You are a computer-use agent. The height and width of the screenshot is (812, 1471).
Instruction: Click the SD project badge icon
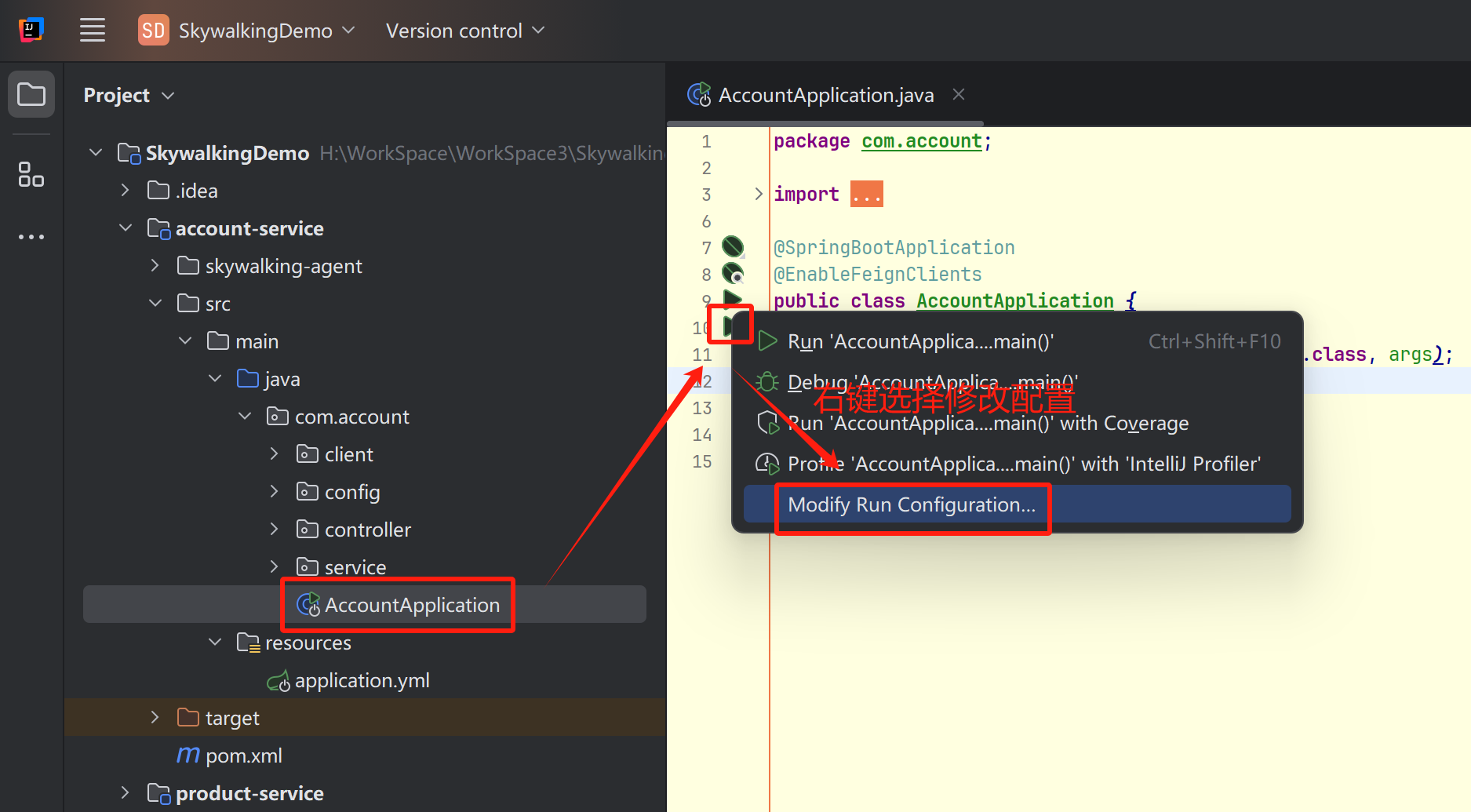[153, 31]
